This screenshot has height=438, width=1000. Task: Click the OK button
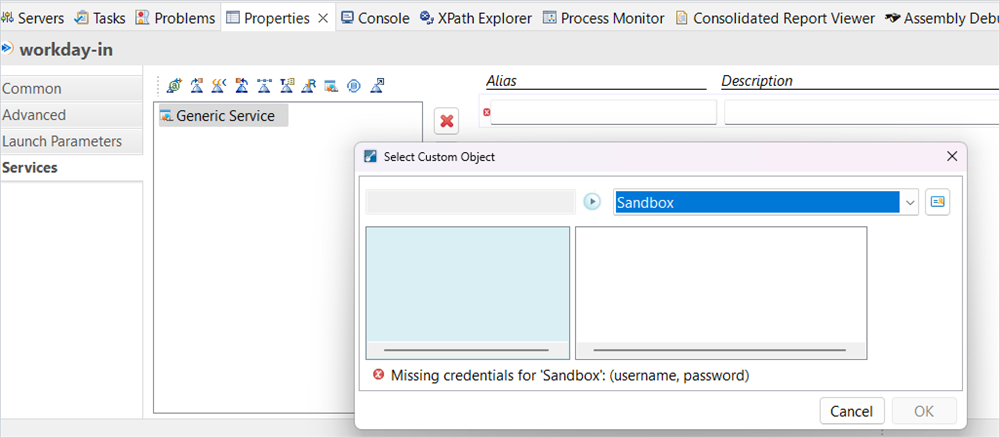pyautogui.click(x=924, y=411)
